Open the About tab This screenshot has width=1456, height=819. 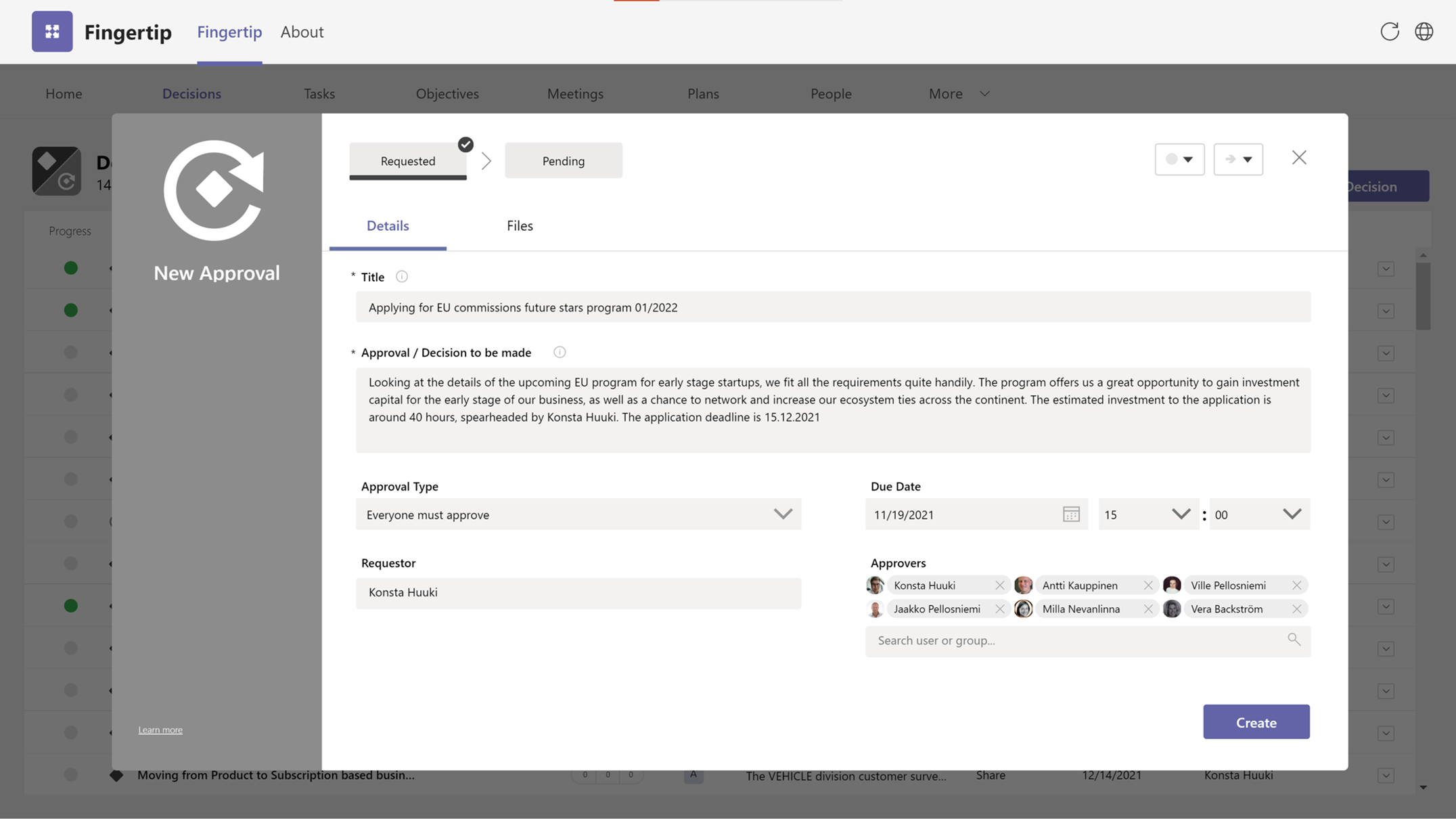click(x=302, y=32)
